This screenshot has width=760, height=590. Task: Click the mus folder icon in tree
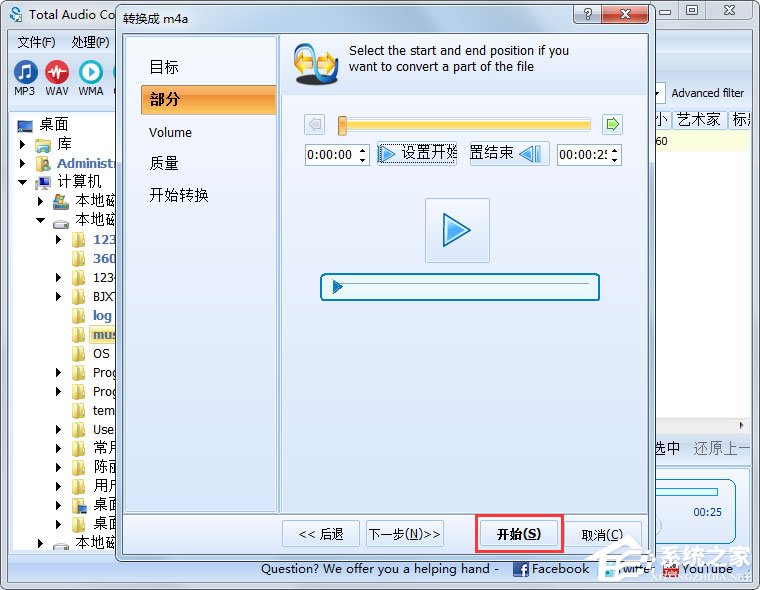[79, 335]
